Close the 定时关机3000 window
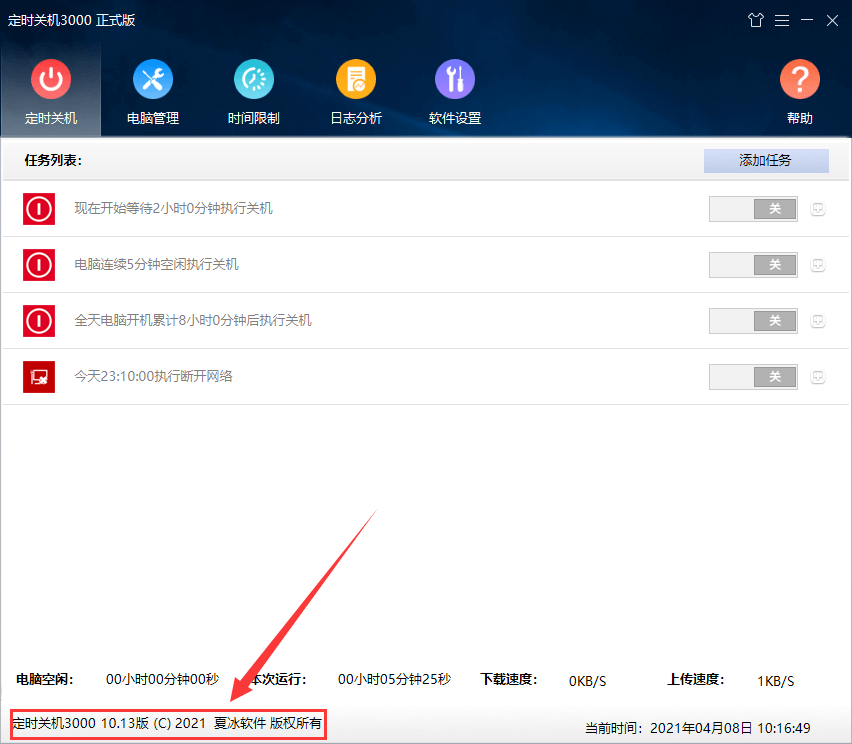This screenshot has width=852, height=744. (x=832, y=21)
